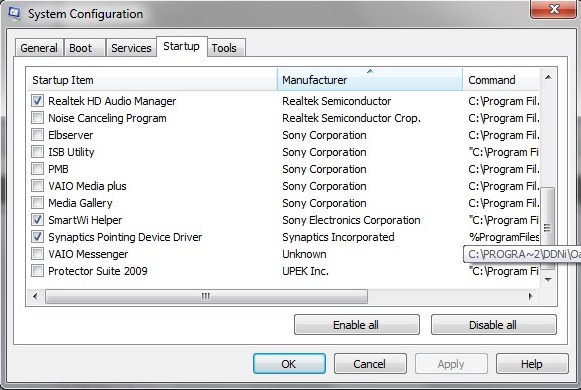Go to the Services tab
Viewport: 581px width, 390px height.
[131, 48]
